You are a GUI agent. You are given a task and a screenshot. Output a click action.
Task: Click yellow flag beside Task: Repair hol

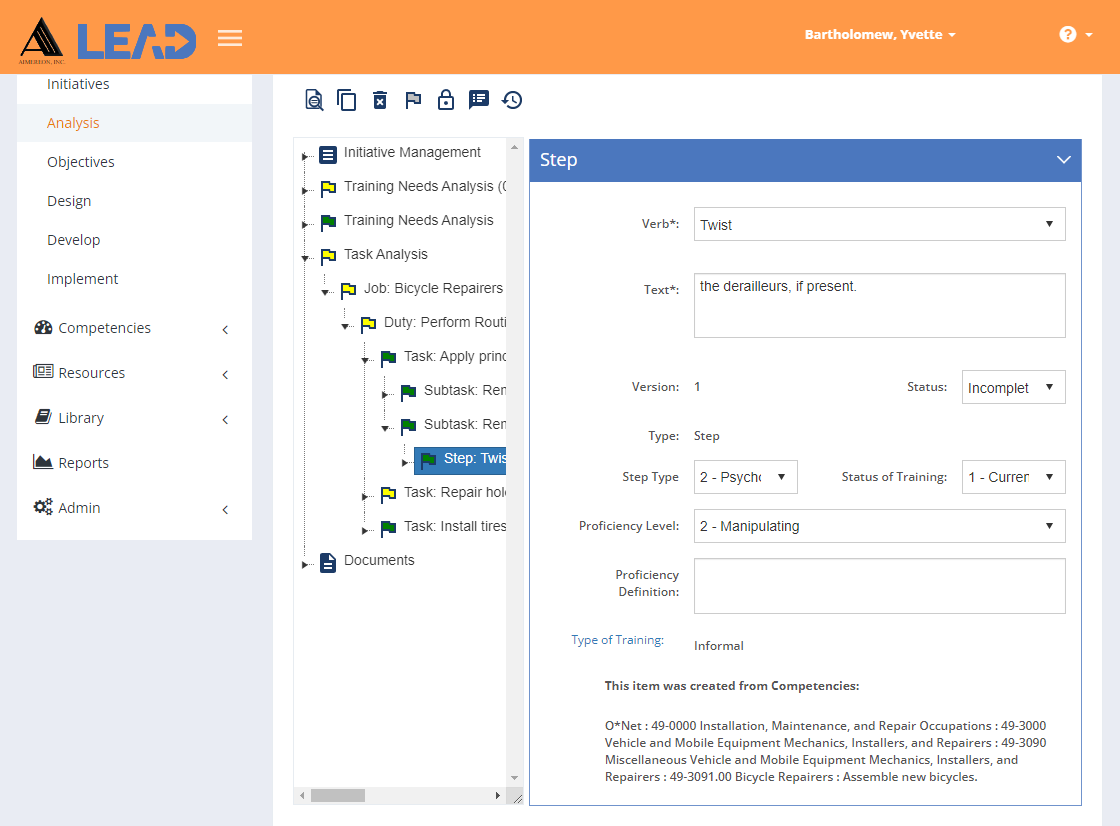coord(389,494)
